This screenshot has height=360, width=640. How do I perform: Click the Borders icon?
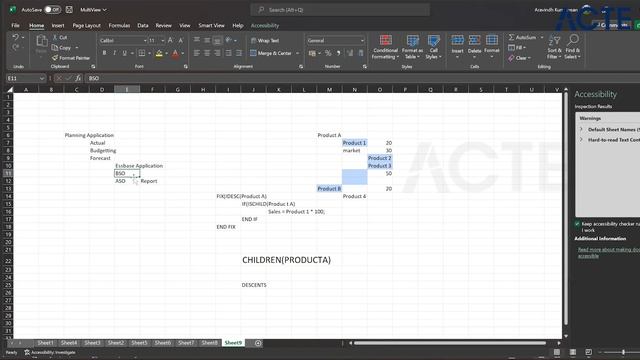tap(142, 53)
